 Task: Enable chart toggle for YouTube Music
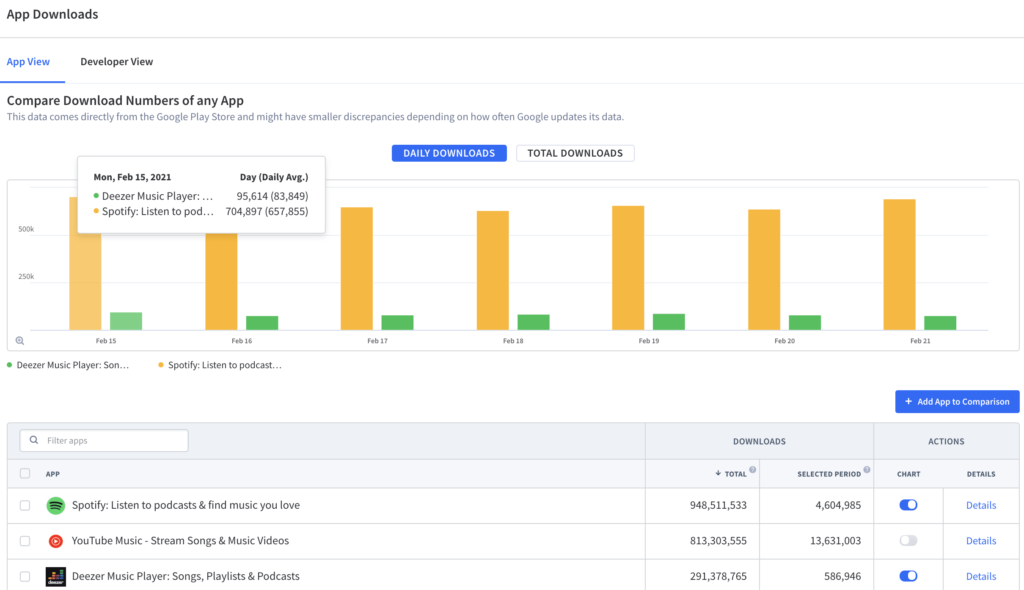click(x=908, y=540)
